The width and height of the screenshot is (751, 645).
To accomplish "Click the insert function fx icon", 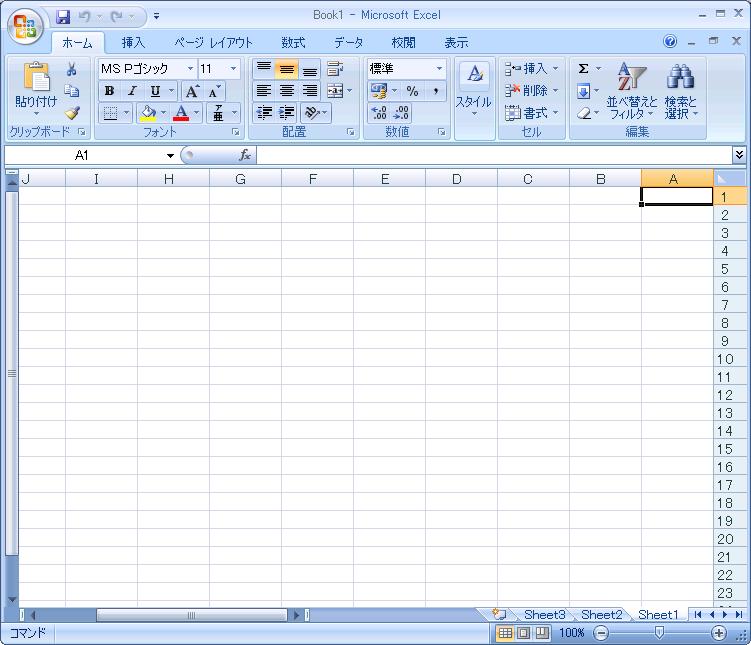I will [245, 155].
